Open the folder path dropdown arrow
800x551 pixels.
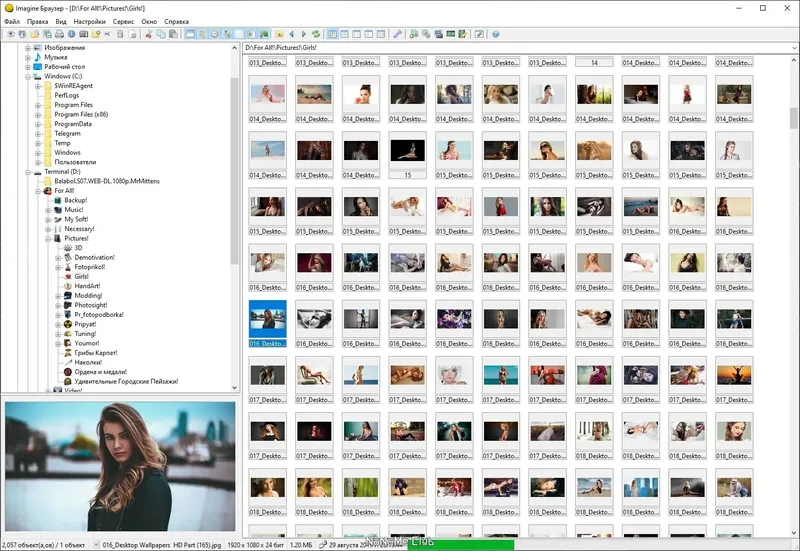tap(794, 48)
